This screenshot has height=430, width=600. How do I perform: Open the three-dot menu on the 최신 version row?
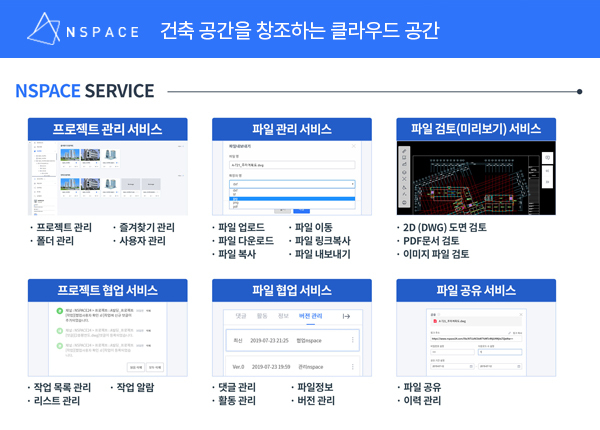click(352, 340)
